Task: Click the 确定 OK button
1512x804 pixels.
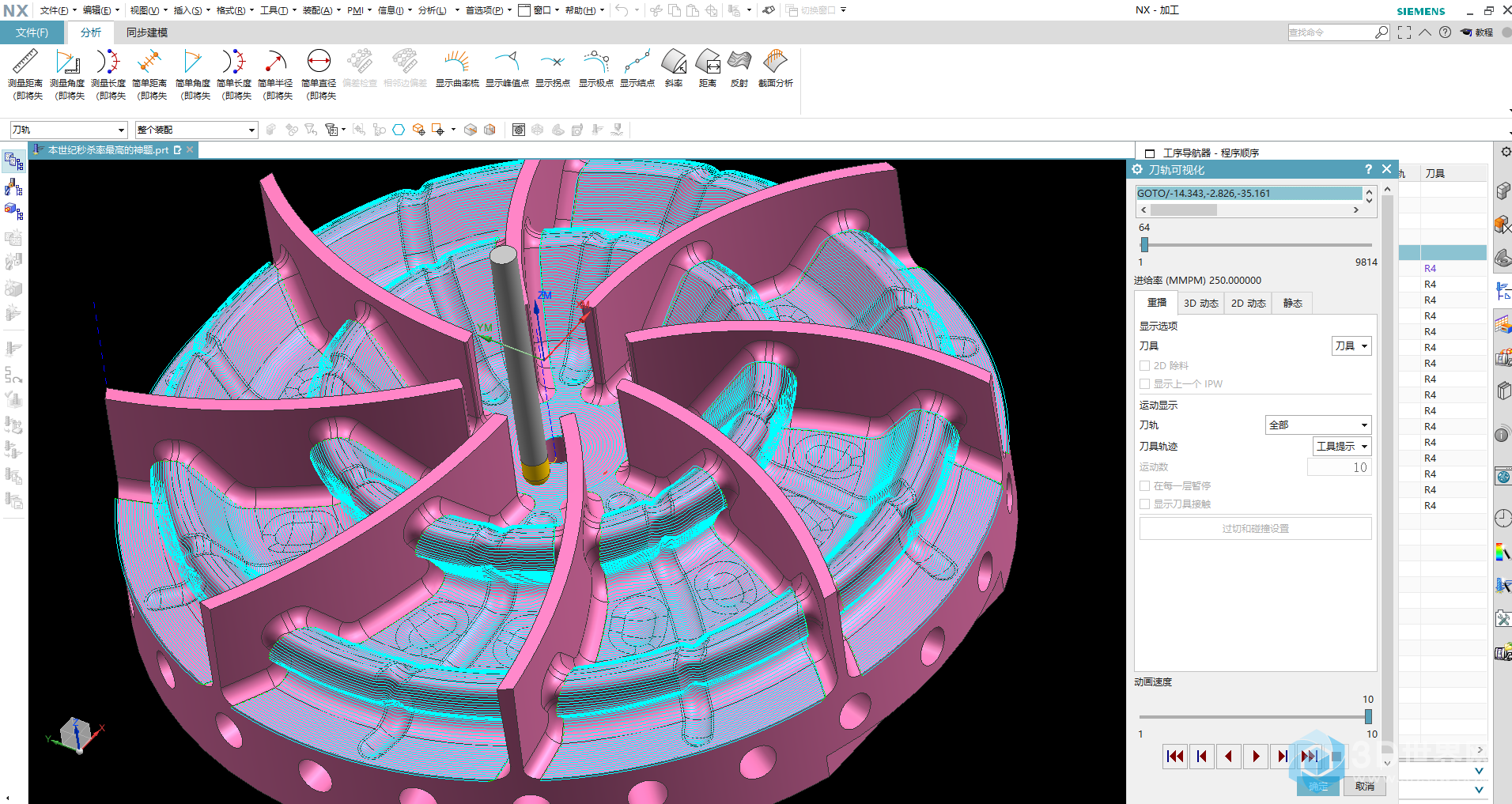Action: [x=1318, y=786]
